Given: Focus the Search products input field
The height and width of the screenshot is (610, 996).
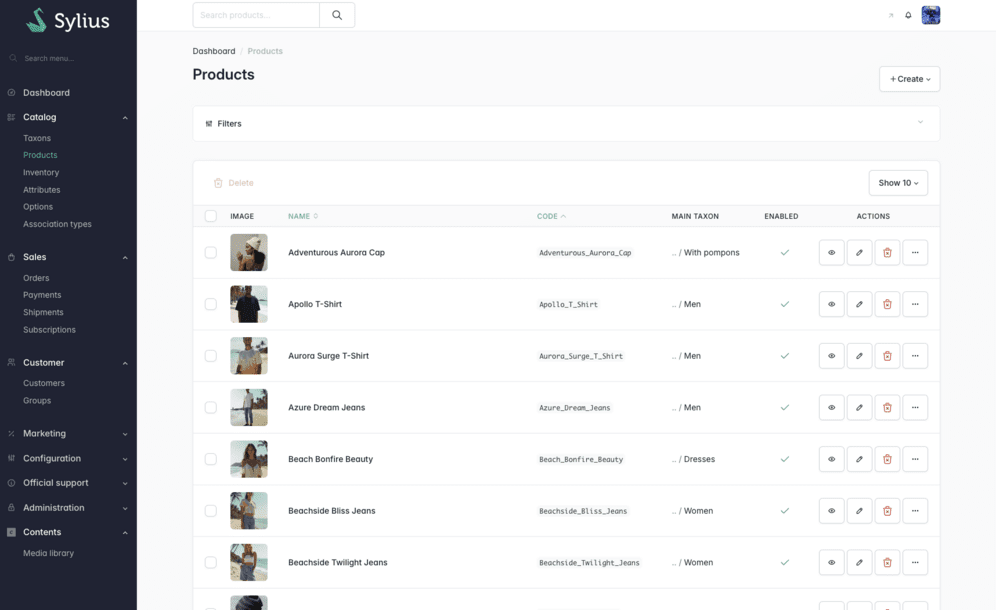Looking at the screenshot, I should pos(256,15).
